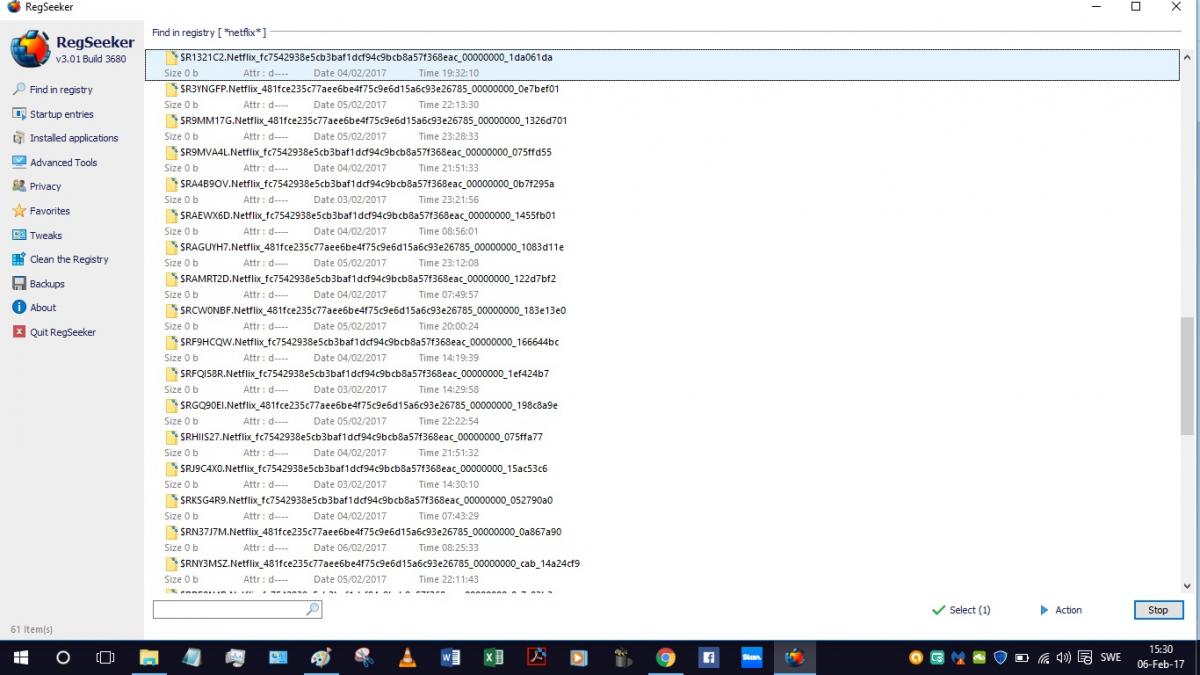The height and width of the screenshot is (675, 1200).
Task: Select the $RAMRT2D.Netflix result row
Action: pyautogui.click(x=663, y=287)
